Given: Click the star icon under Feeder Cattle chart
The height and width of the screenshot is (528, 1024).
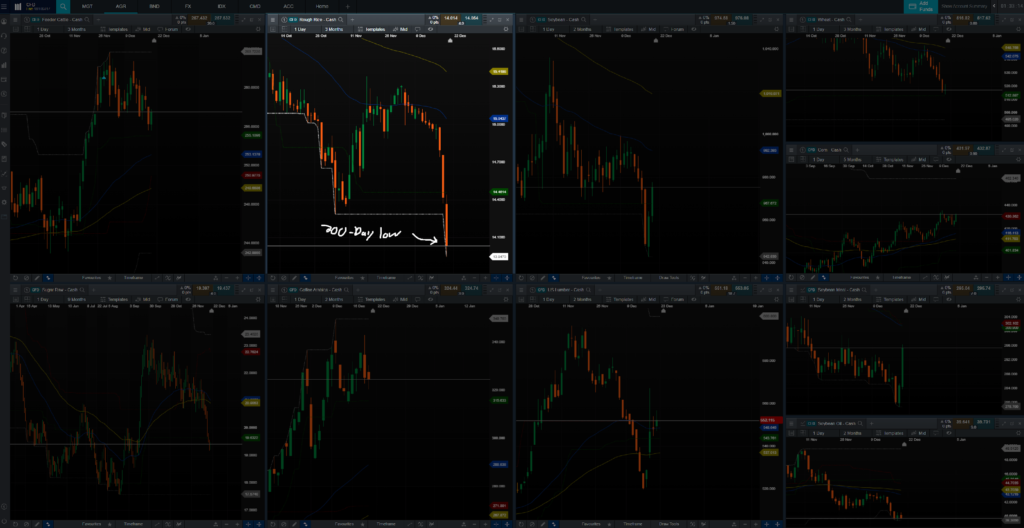Looking at the screenshot, I should click(x=110, y=278).
